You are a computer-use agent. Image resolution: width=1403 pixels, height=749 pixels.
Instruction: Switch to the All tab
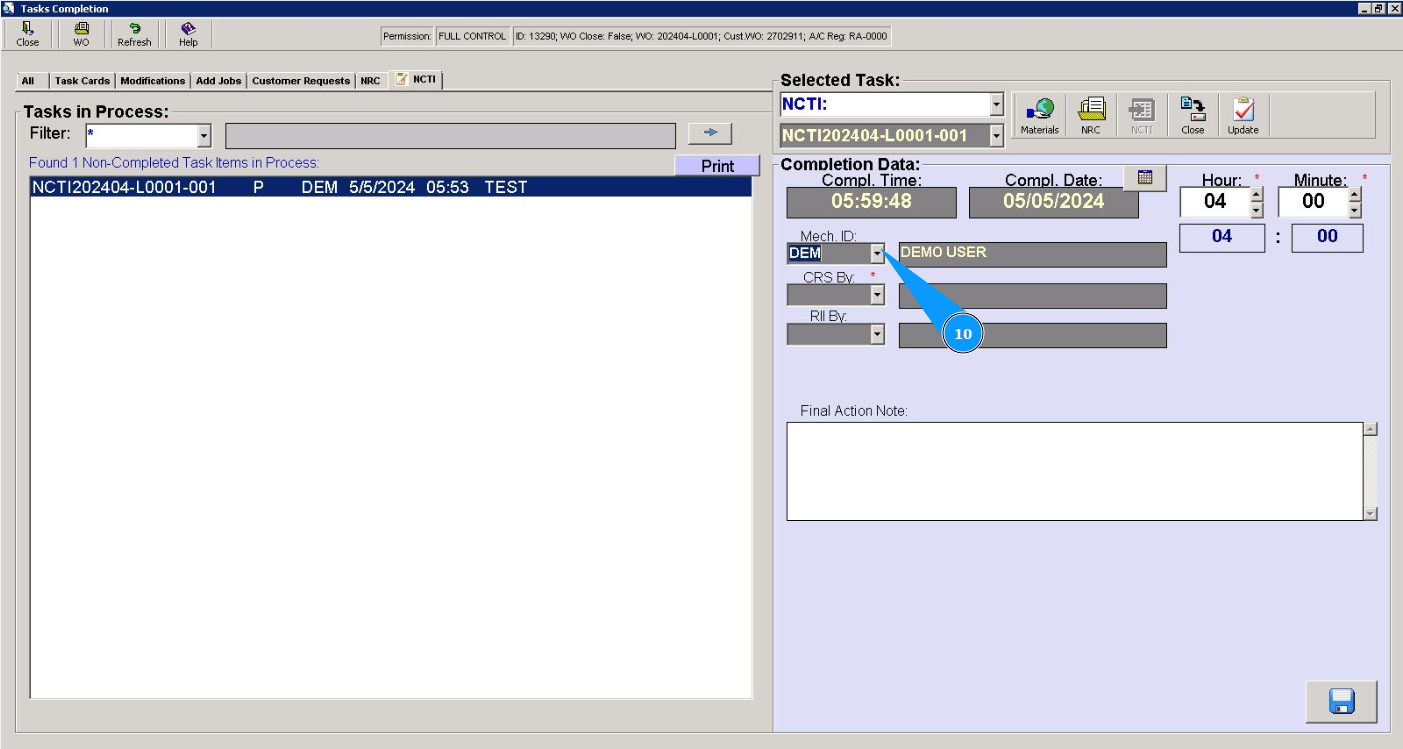pyautogui.click(x=28, y=81)
